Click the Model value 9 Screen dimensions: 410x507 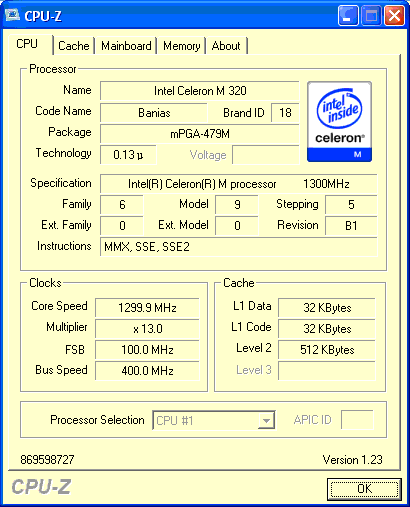coord(237,204)
